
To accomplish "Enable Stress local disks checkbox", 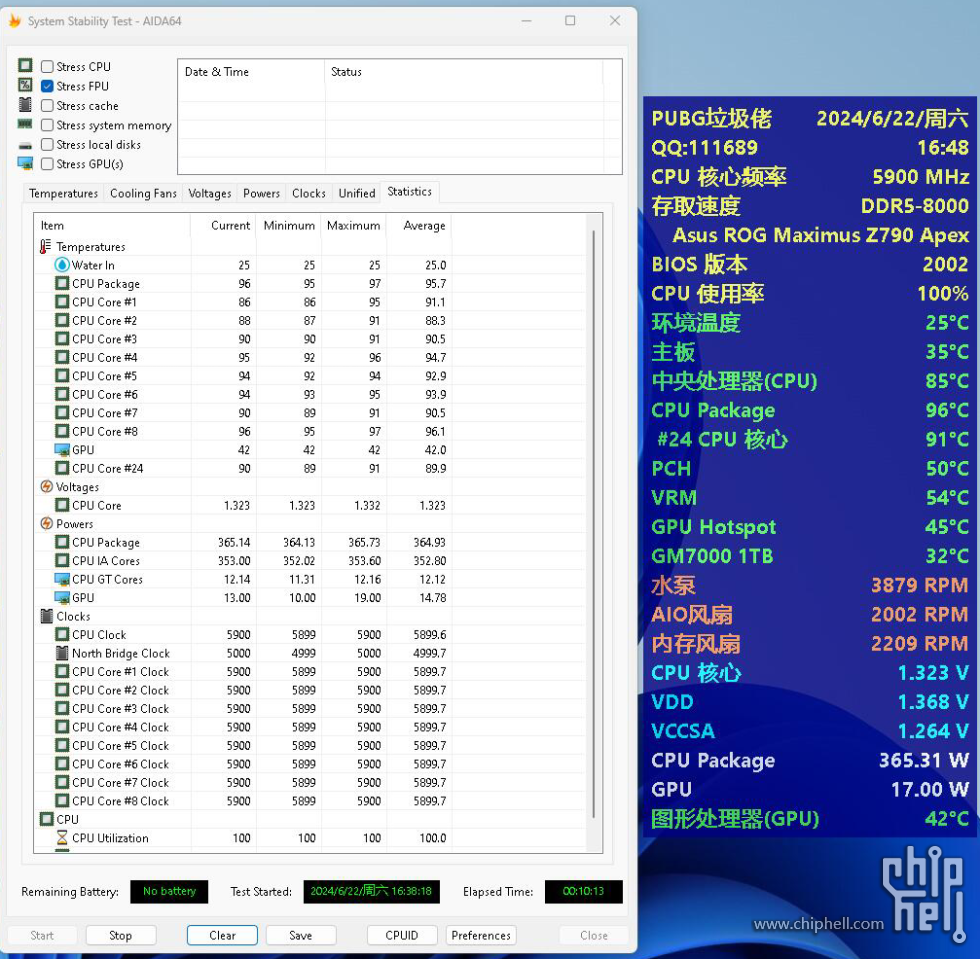I will click(x=47, y=144).
